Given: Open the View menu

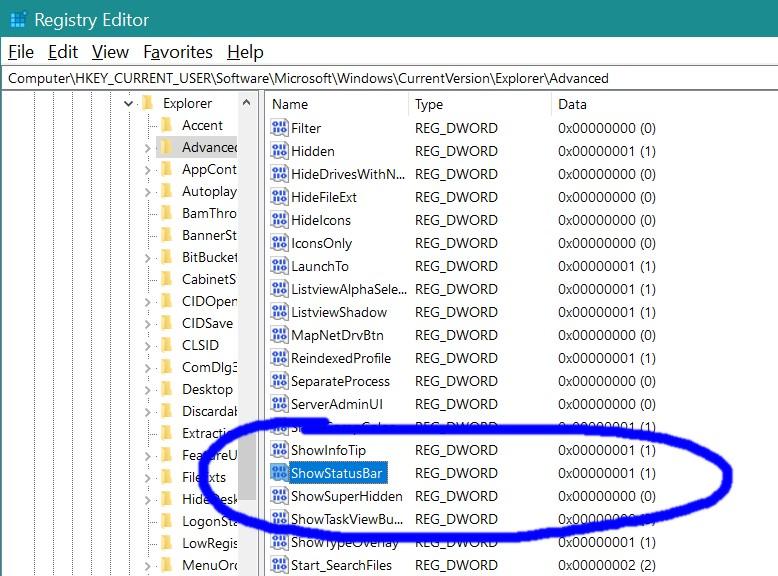Looking at the screenshot, I should (x=110, y=52).
